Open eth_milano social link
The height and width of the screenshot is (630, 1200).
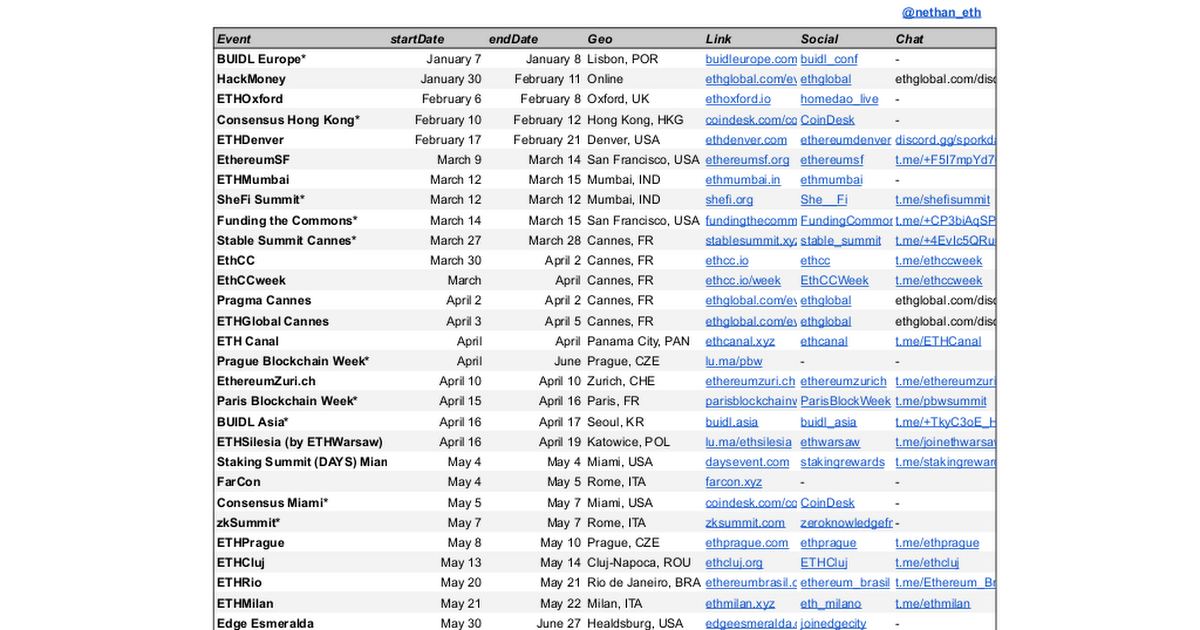830,604
